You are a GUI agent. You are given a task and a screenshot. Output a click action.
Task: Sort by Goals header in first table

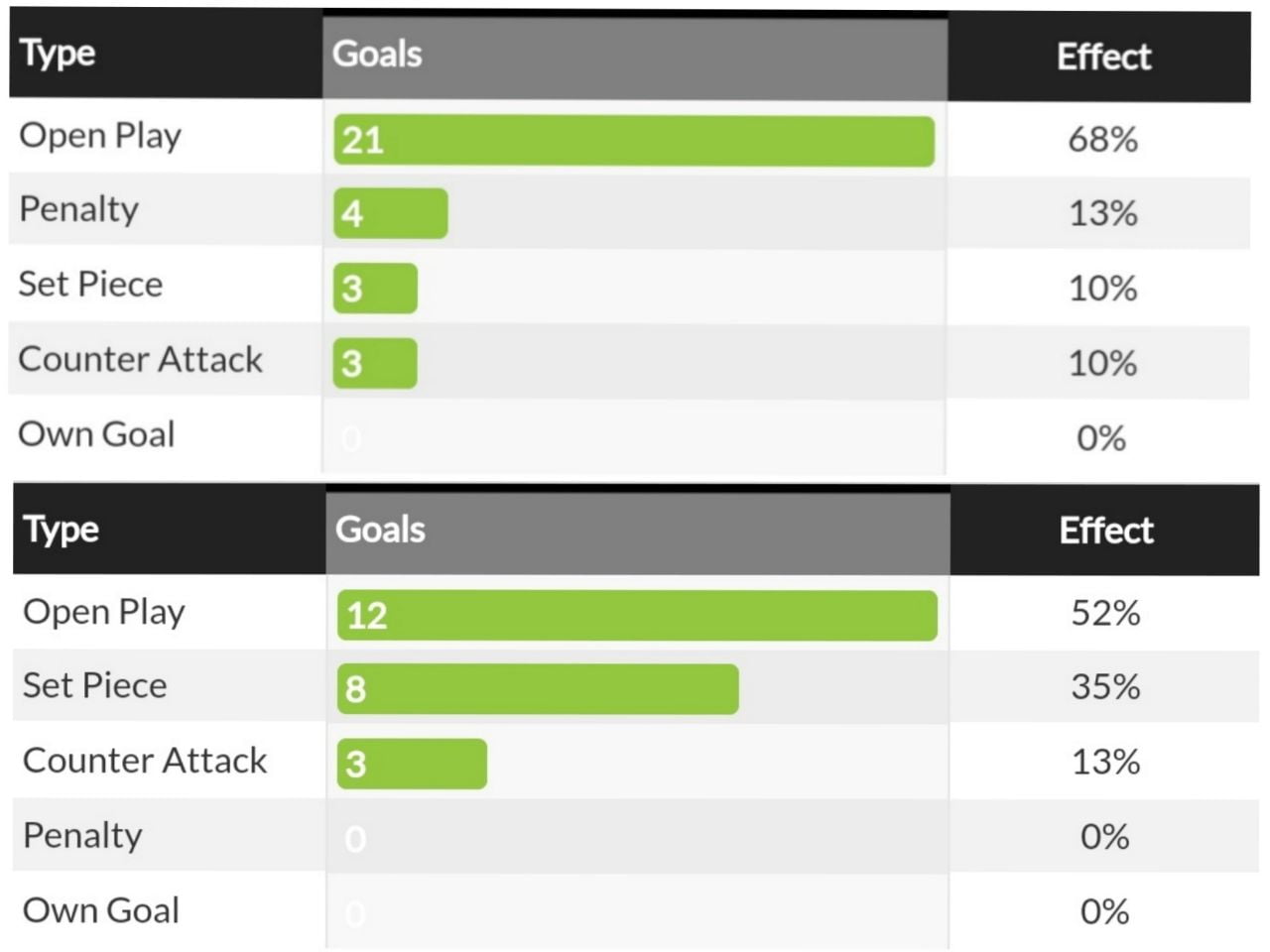click(377, 55)
